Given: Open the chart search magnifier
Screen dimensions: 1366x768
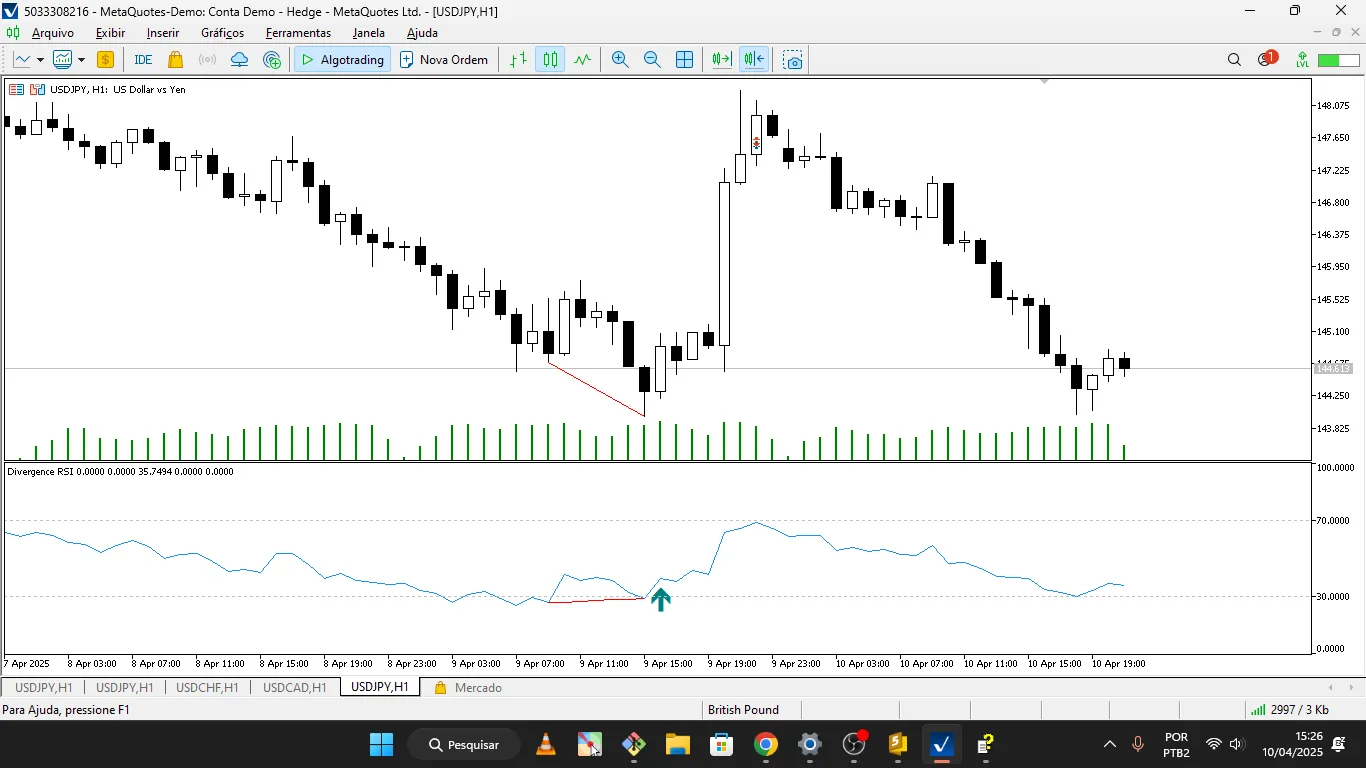Looking at the screenshot, I should (1234, 60).
